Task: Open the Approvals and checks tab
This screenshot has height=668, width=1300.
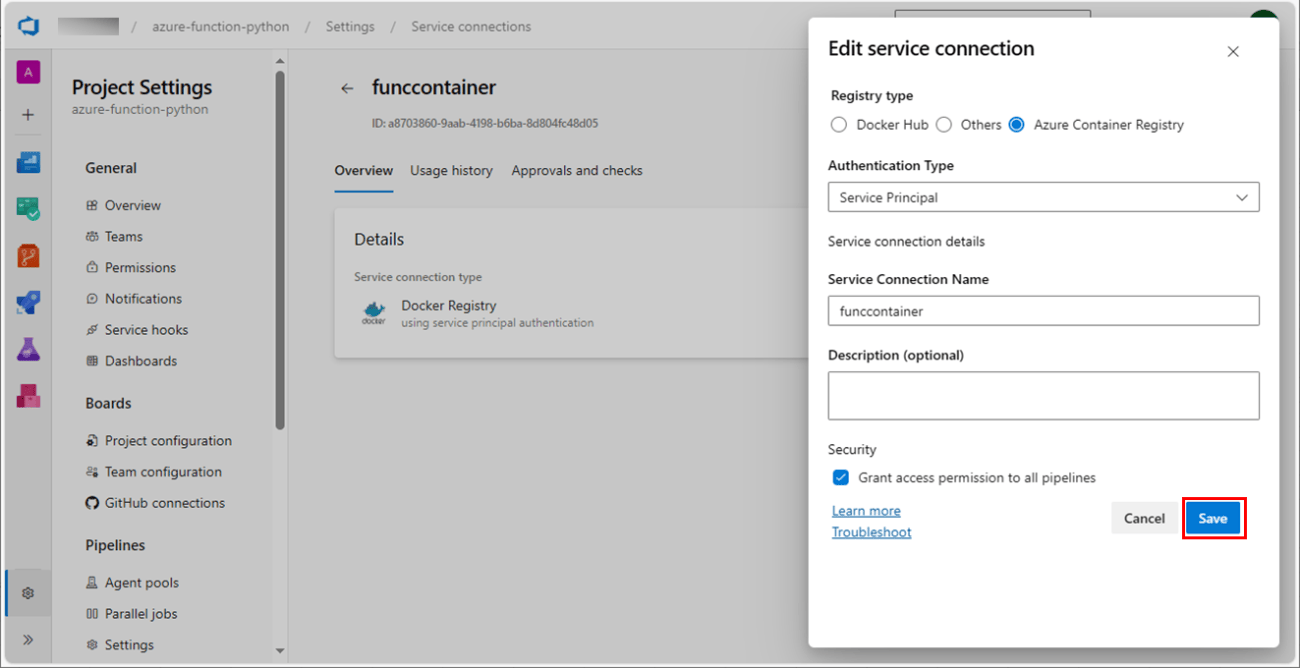Action: (577, 171)
